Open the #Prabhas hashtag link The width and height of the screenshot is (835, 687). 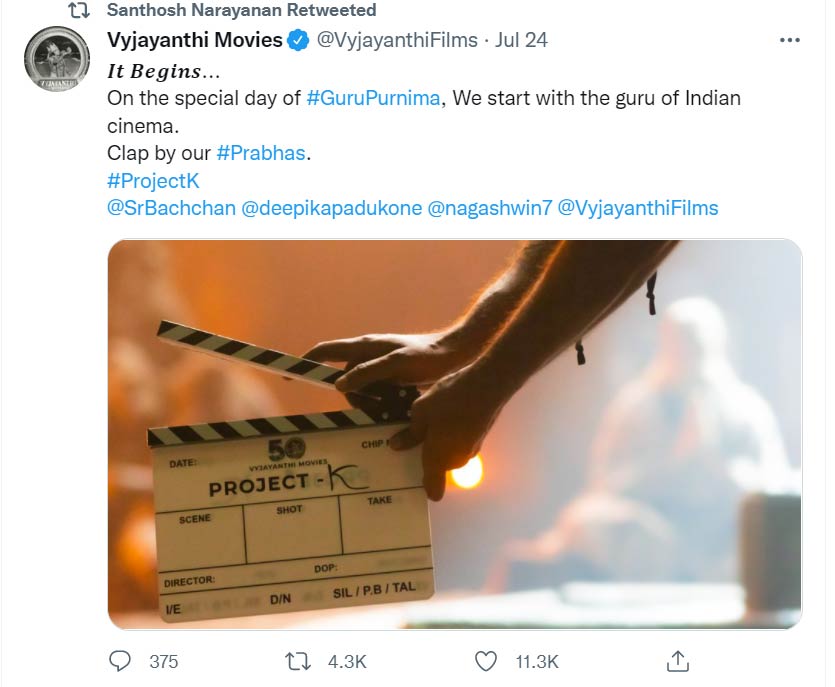(262, 155)
